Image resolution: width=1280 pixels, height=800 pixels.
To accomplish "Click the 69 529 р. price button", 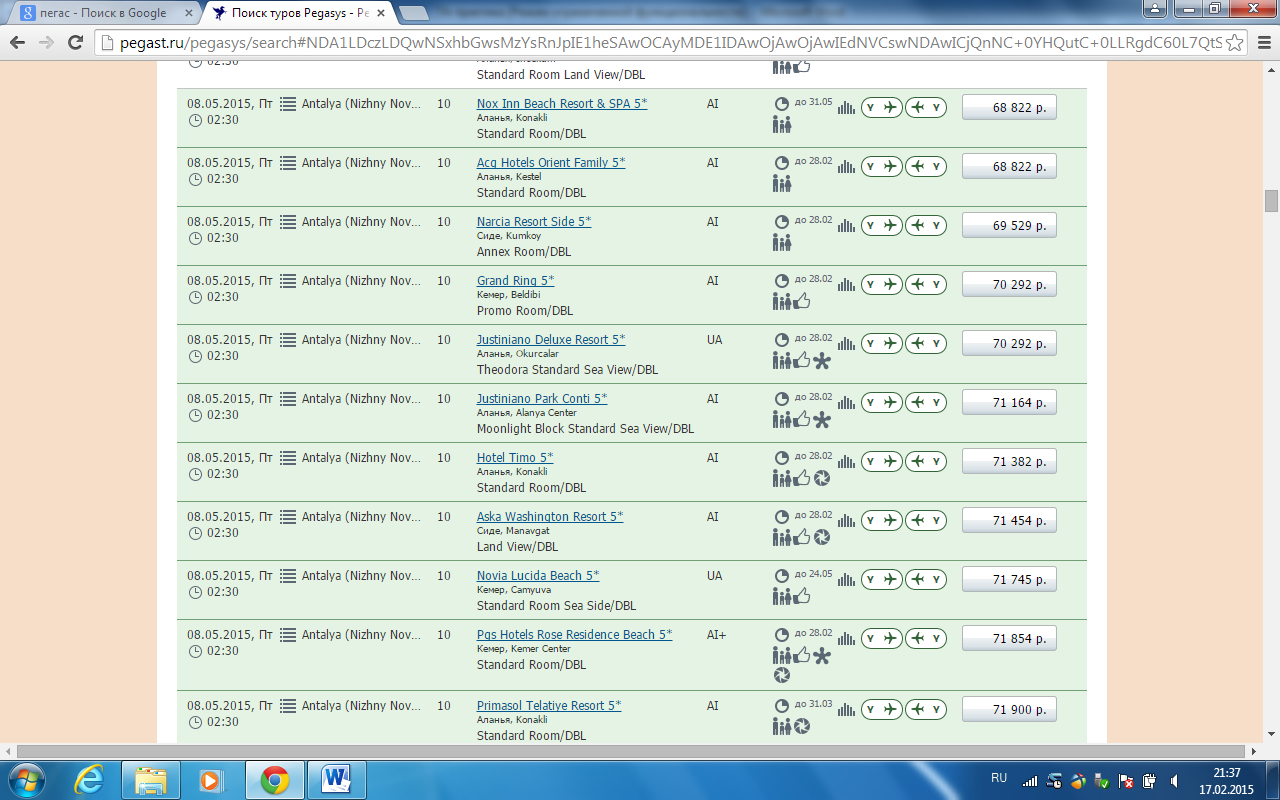I will pyautogui.click(x=1009, y=226).
